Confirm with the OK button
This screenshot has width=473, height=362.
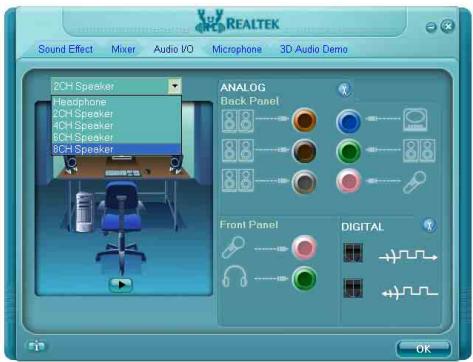tap(424, 349)
